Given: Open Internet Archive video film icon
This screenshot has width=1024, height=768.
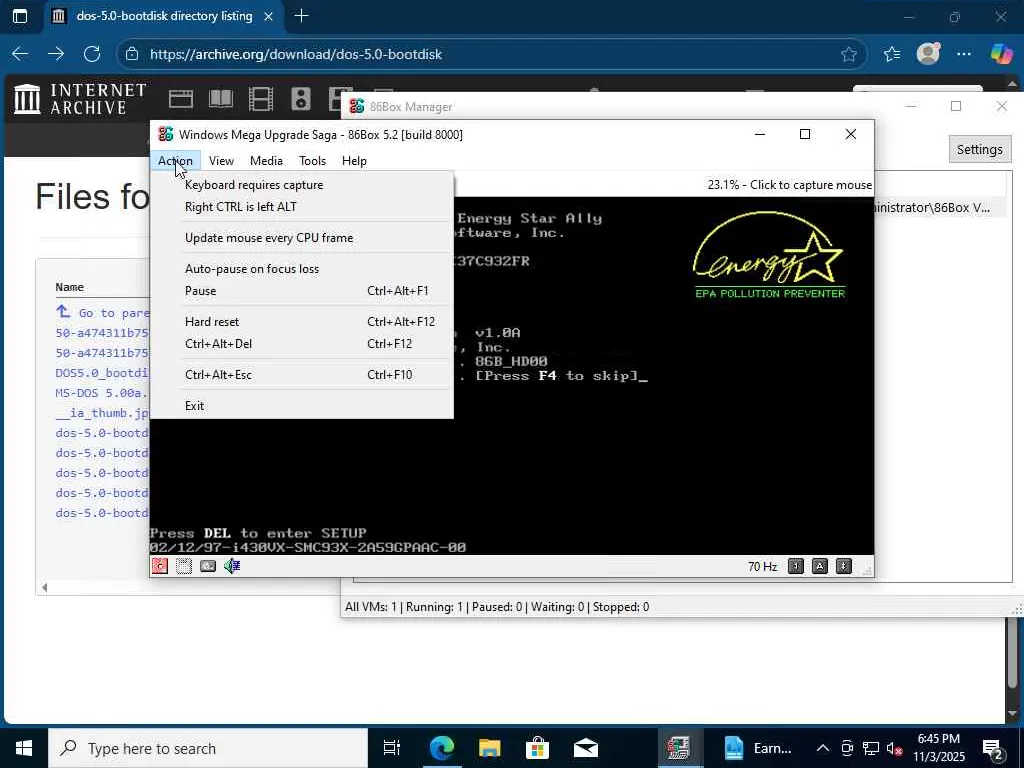Looking at the screenshot, I should [261, 99].
